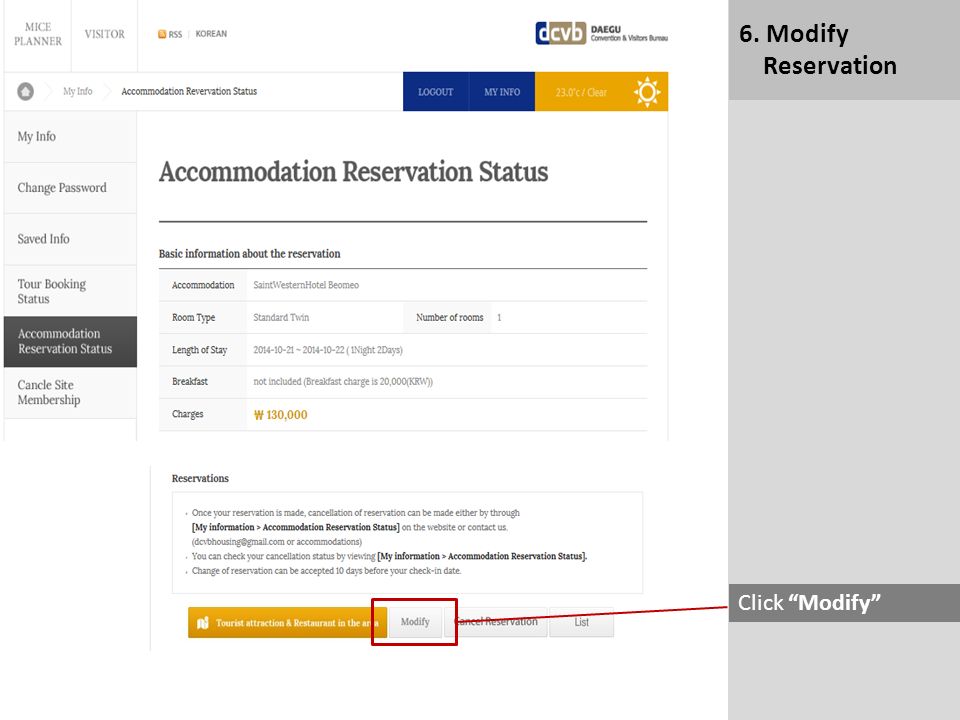Click the home icon in breadcrumb
Image resolution: width=960 pixels, height=720 pixels.
tap(26, 92)
